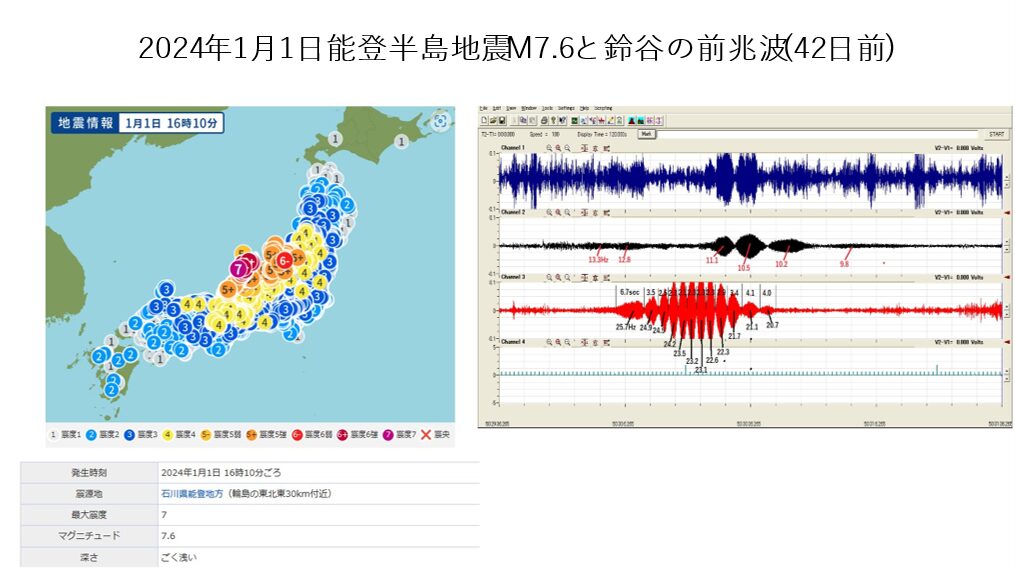Click the 6- intensity marker on map
The height and width of the screenshot is (571, 1015).
coord(284,260)
